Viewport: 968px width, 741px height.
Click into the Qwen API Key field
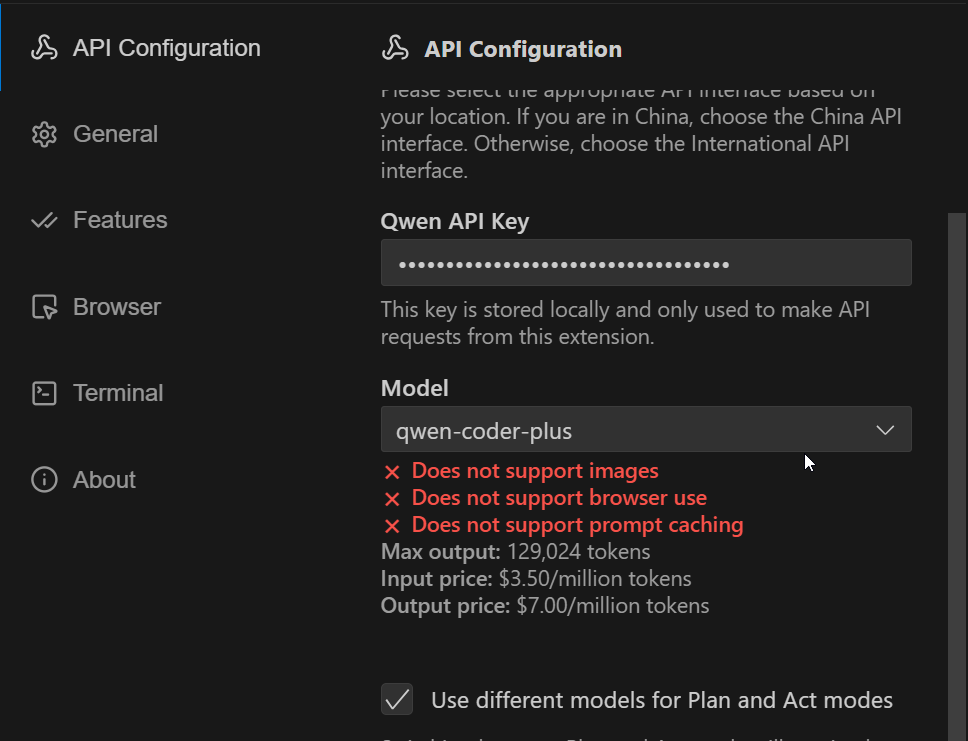(x=645, y=264)
